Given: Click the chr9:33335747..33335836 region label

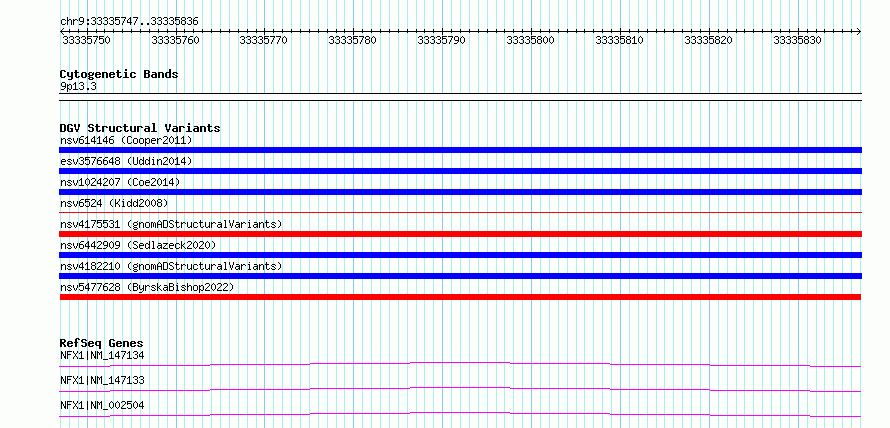Looking at the screenshot, I should click(129, 21).
